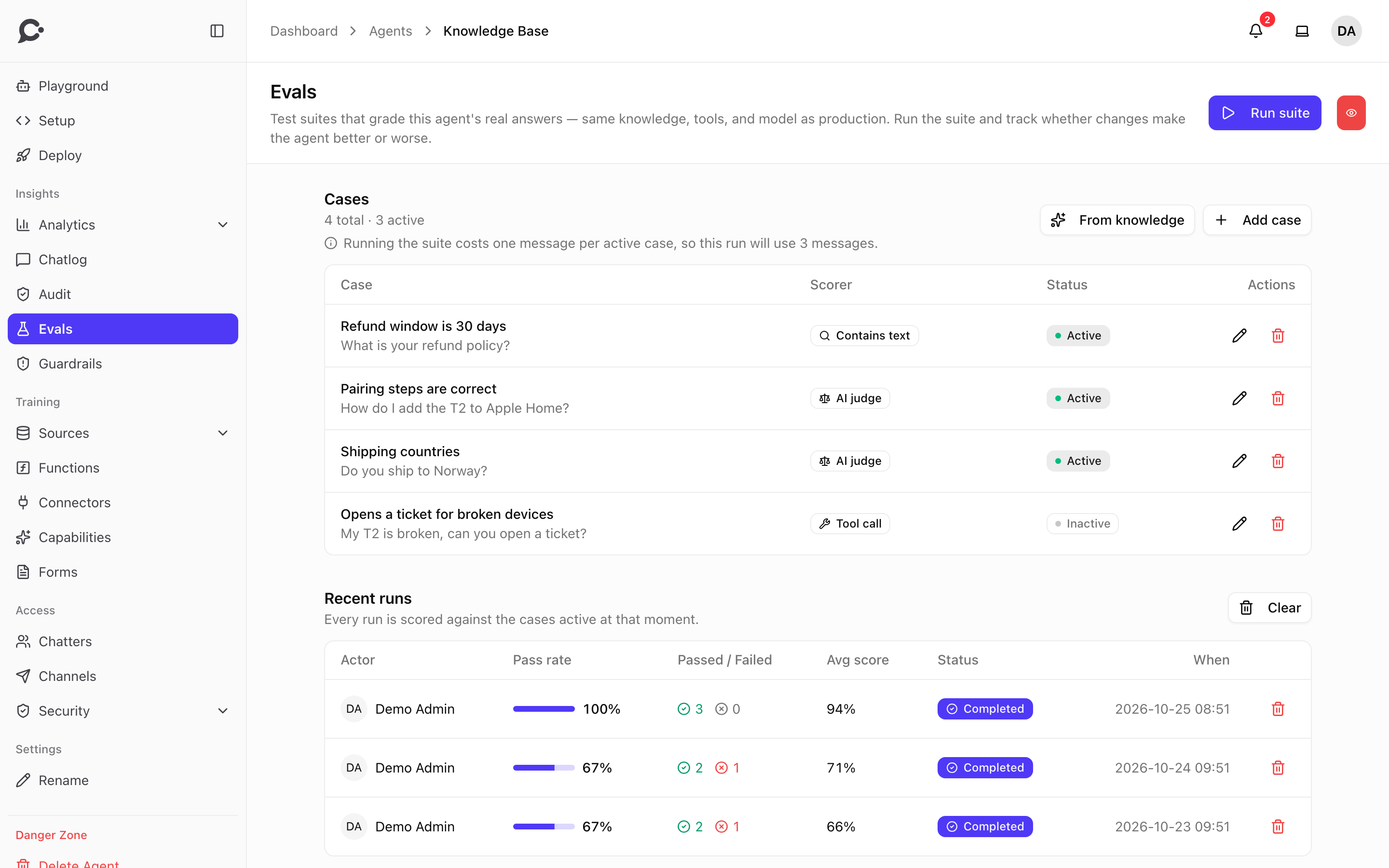Delete the 2026-10-24 09:51 run
1389x868 pixels.
tap(1278, 768)
